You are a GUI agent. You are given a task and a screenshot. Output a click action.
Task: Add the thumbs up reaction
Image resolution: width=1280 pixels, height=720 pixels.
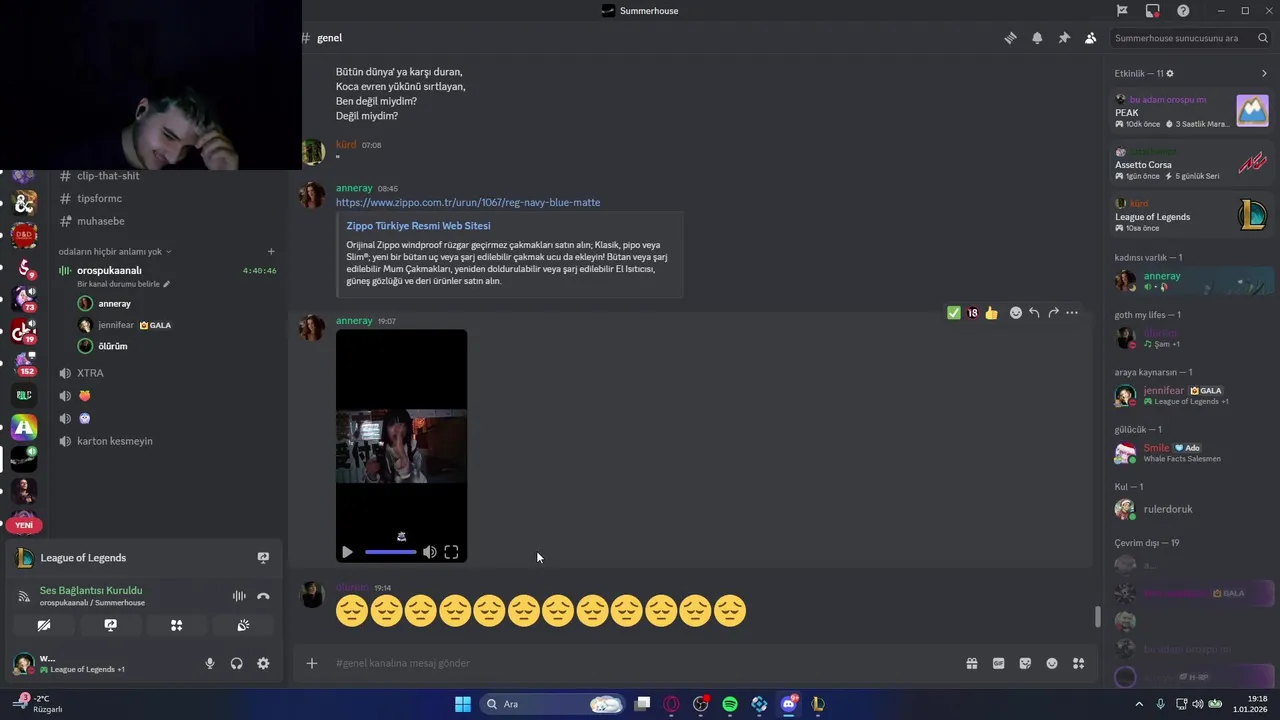[991, 313]
